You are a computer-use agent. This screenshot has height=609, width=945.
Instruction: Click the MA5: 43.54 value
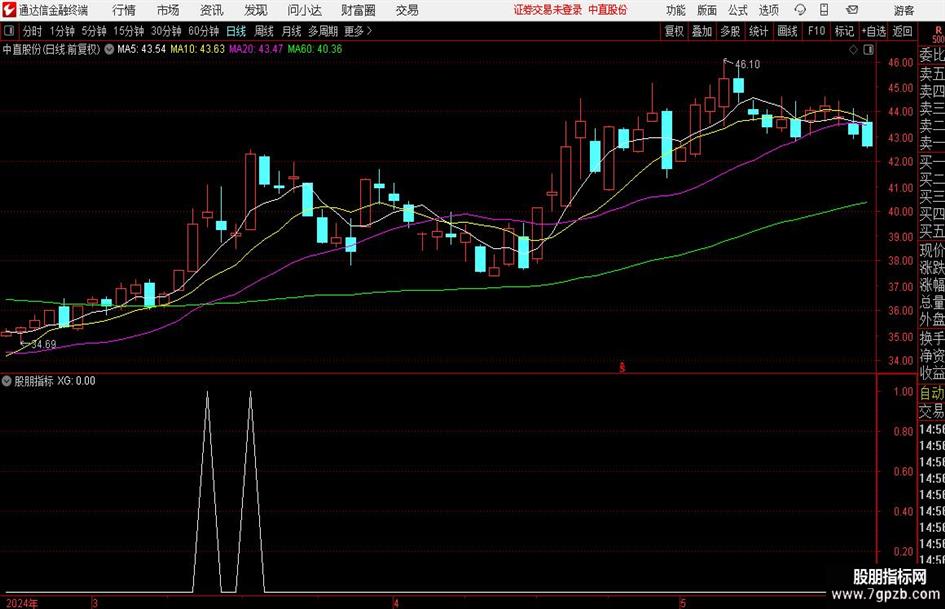(x=142, y=49)
